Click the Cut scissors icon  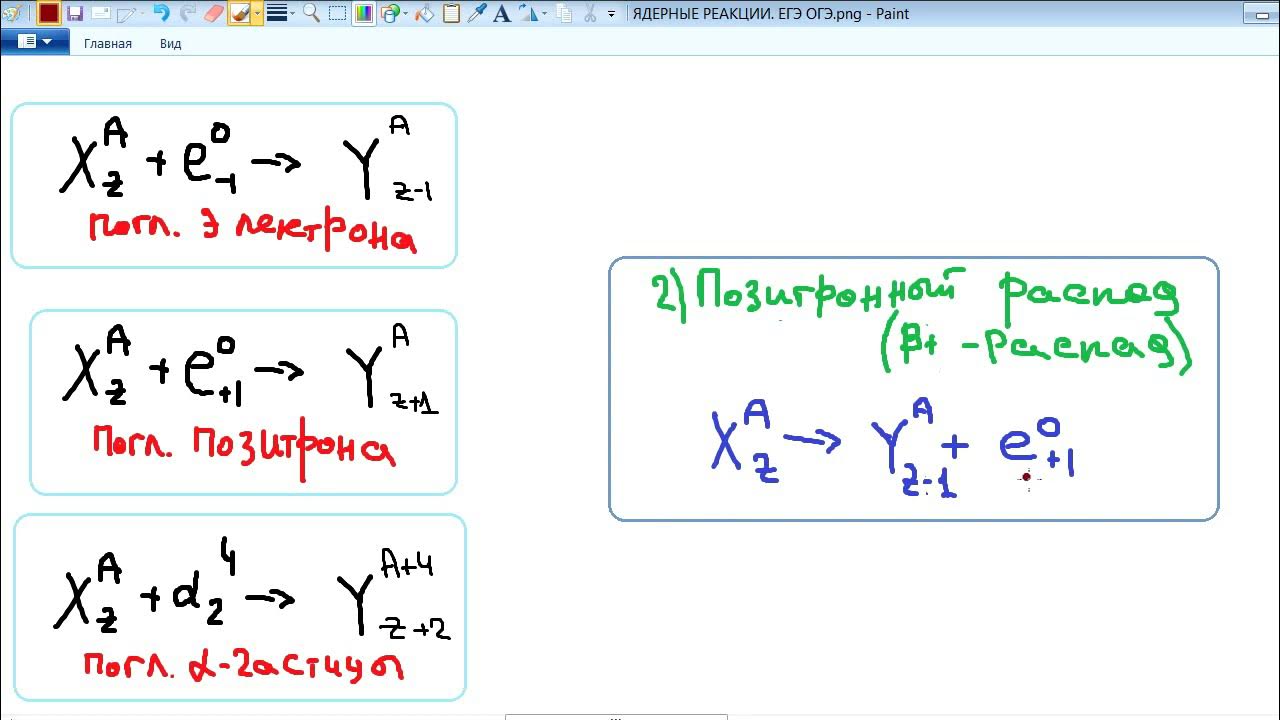point(590,14)
